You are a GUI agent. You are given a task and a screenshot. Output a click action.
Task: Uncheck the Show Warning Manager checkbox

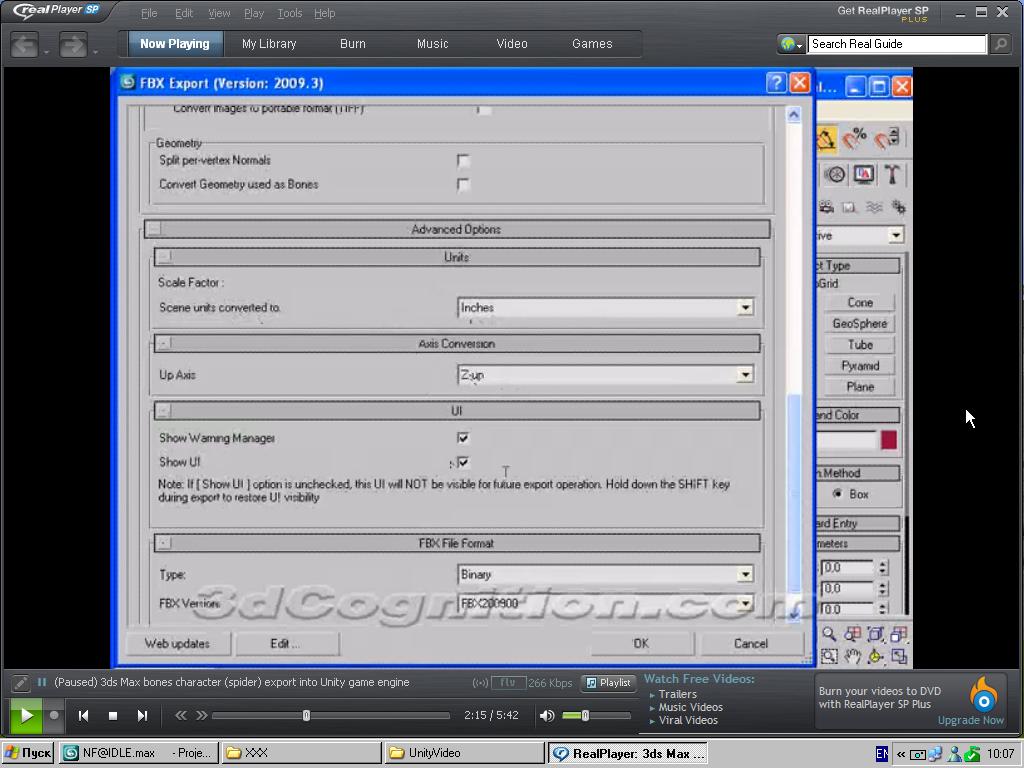[463, 438]
